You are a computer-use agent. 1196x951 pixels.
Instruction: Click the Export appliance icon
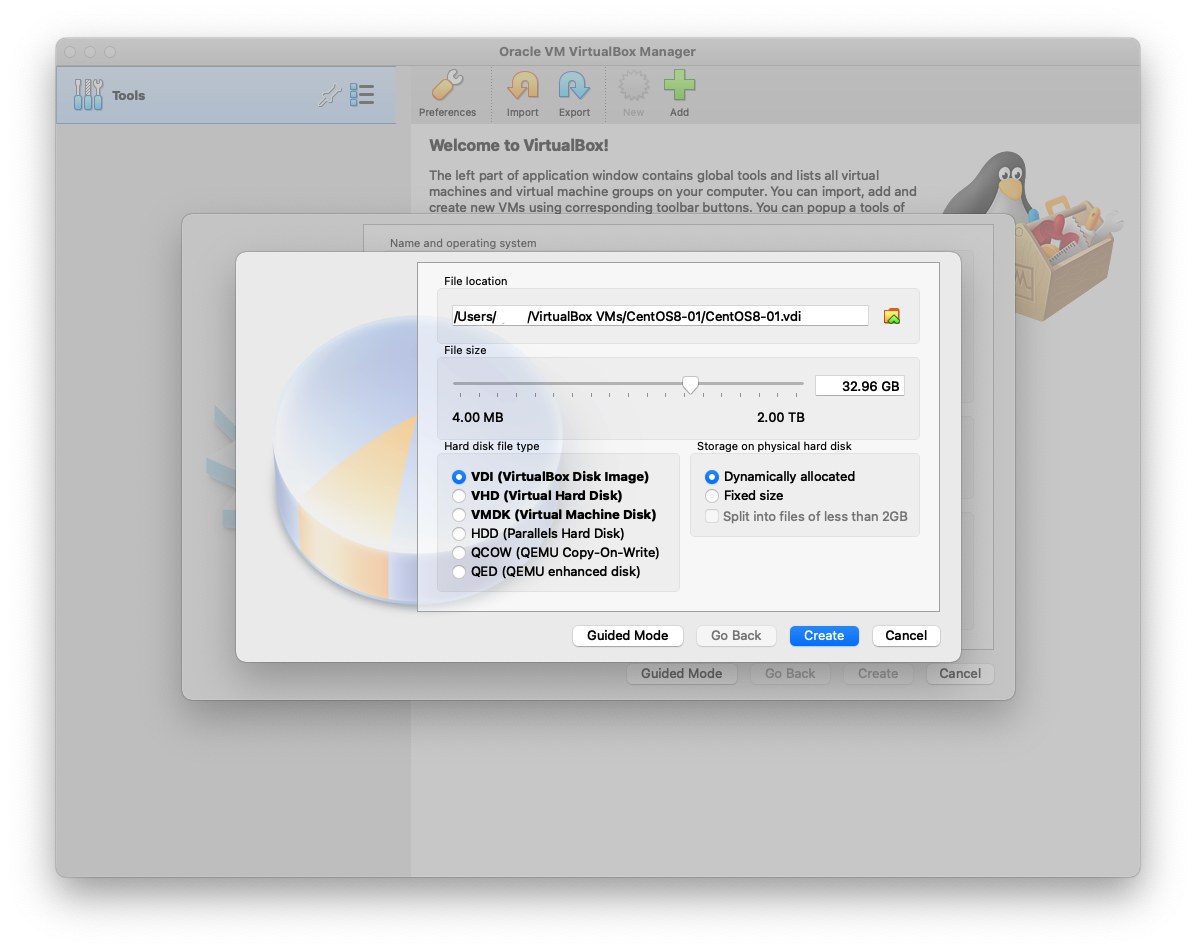574,94
